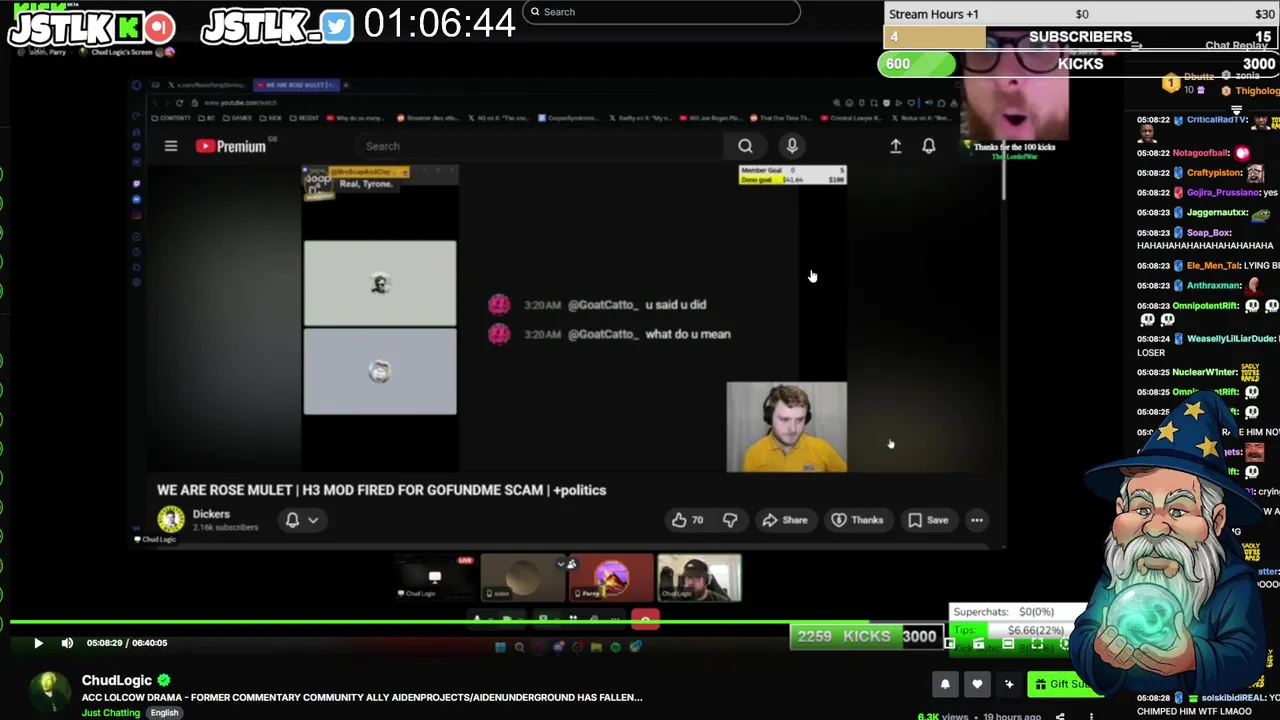Click chat username Anthraxman

(x=1215, y=286)
